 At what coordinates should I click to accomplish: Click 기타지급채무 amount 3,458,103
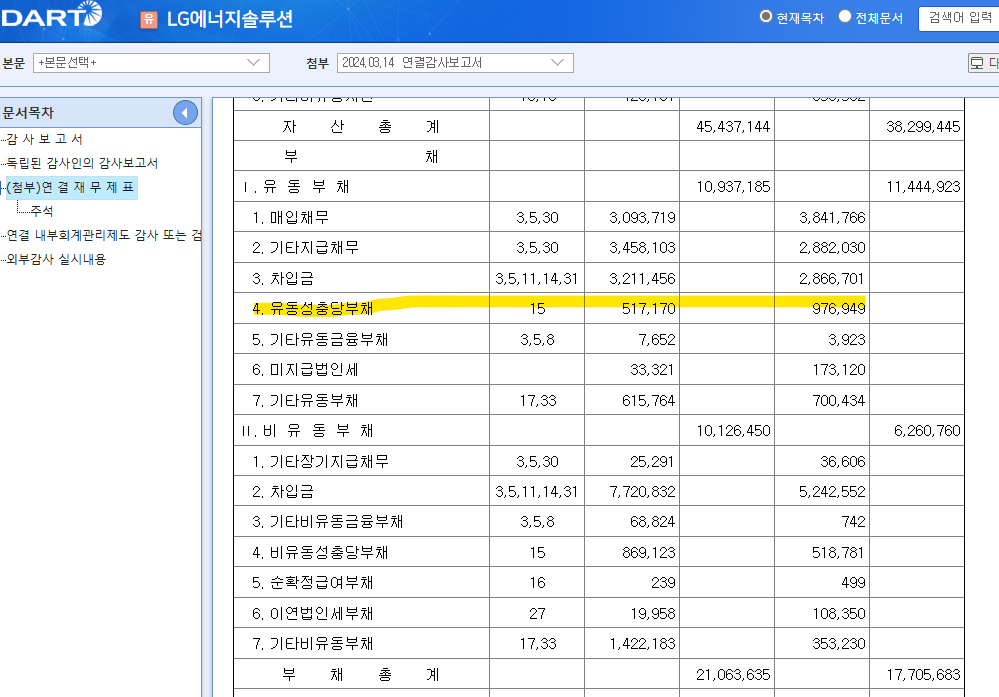pyautogui.click(x=642, y=248)
